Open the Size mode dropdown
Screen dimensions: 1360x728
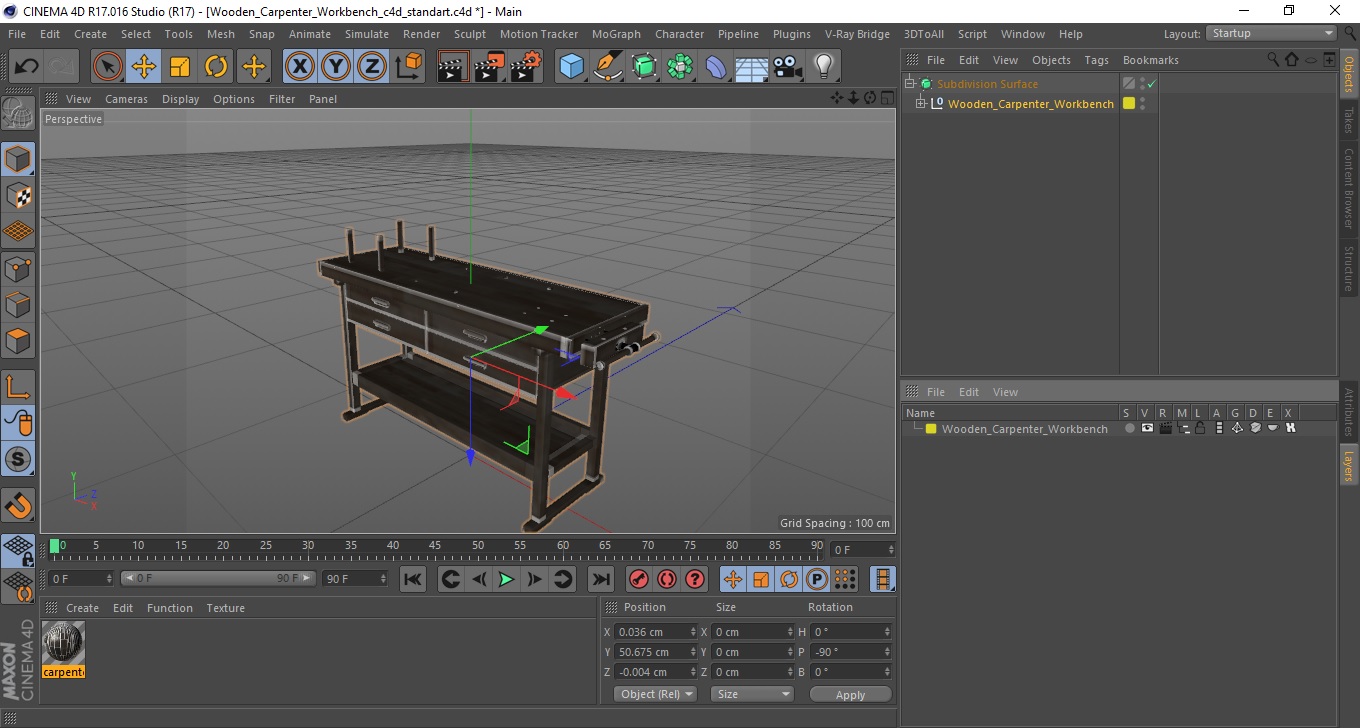tap(752, 694)
